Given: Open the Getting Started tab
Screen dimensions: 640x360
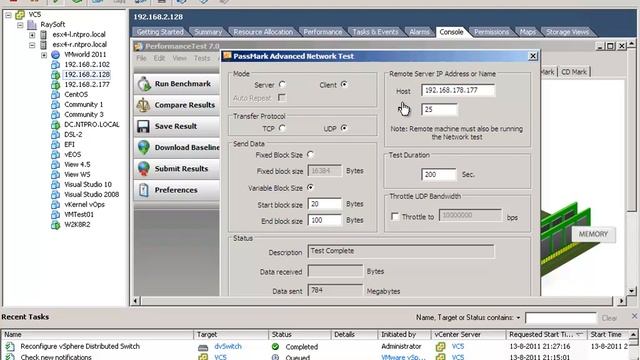Looking at the screenshot, I should 160,32.
